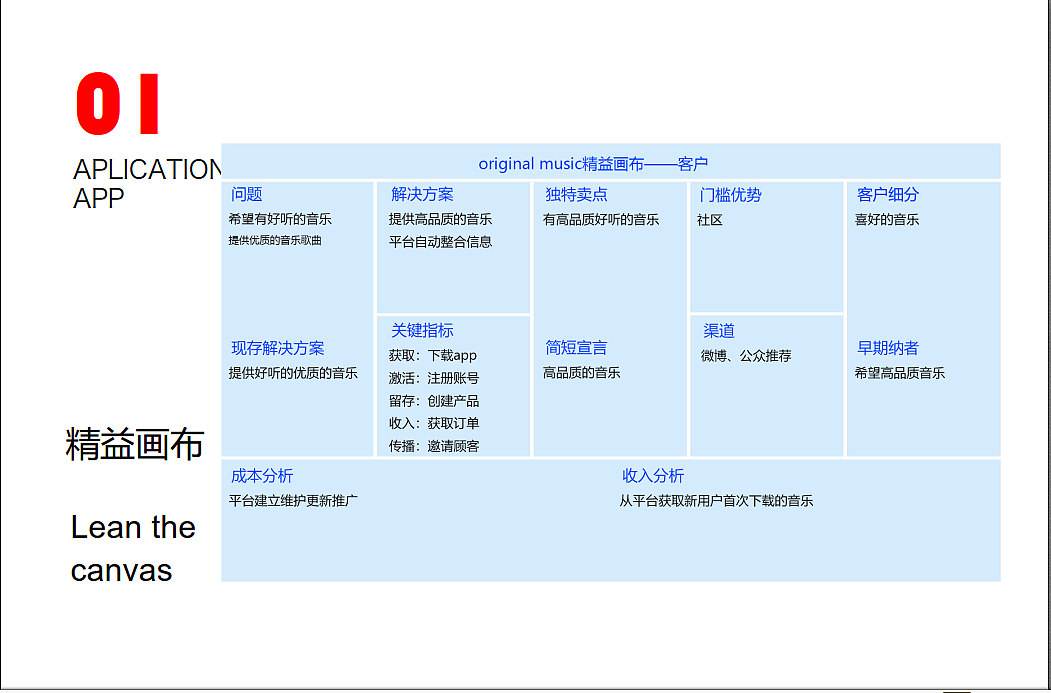Select the '独特卖点' heading
The width and height of the screenshot is (1051, 693).
click(x=576, y=194)
